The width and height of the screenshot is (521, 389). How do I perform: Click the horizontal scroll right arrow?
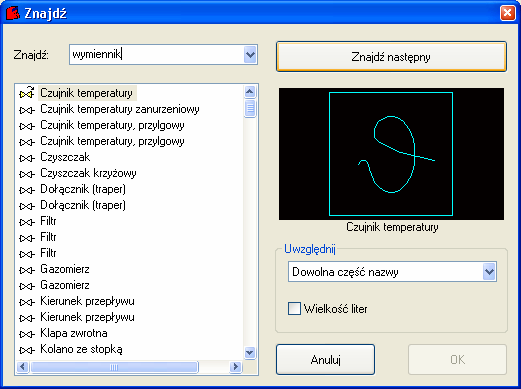(x=235, y=367)
